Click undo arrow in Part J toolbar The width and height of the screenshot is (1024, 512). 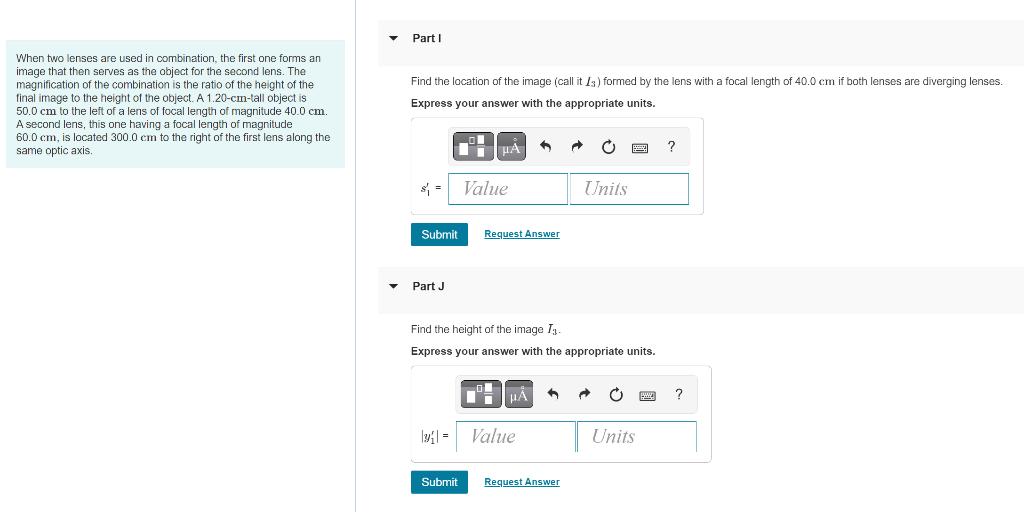[x=554, y=395]
